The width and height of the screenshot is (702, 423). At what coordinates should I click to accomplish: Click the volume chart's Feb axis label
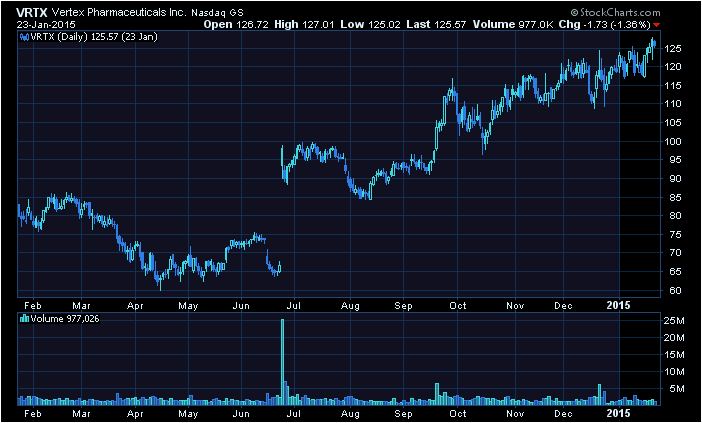pyautogui.click(x=32, y=413)
